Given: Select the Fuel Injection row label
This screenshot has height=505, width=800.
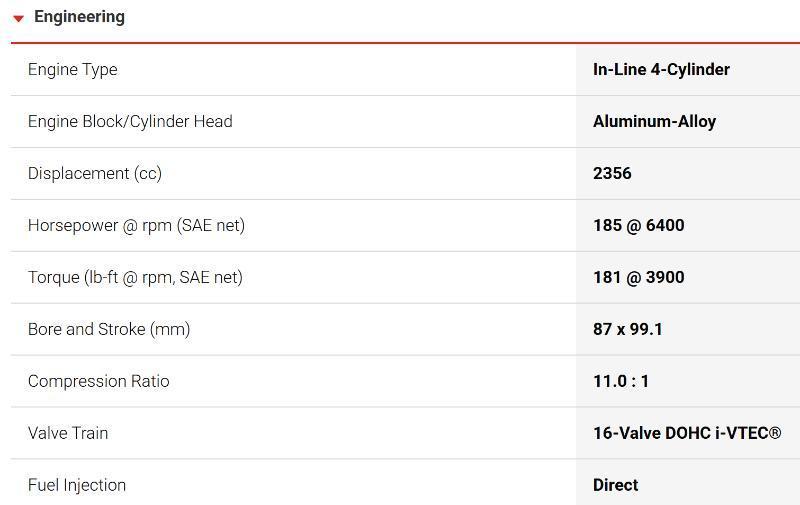Looking at the screenshot, I should [x=77, y=486].
